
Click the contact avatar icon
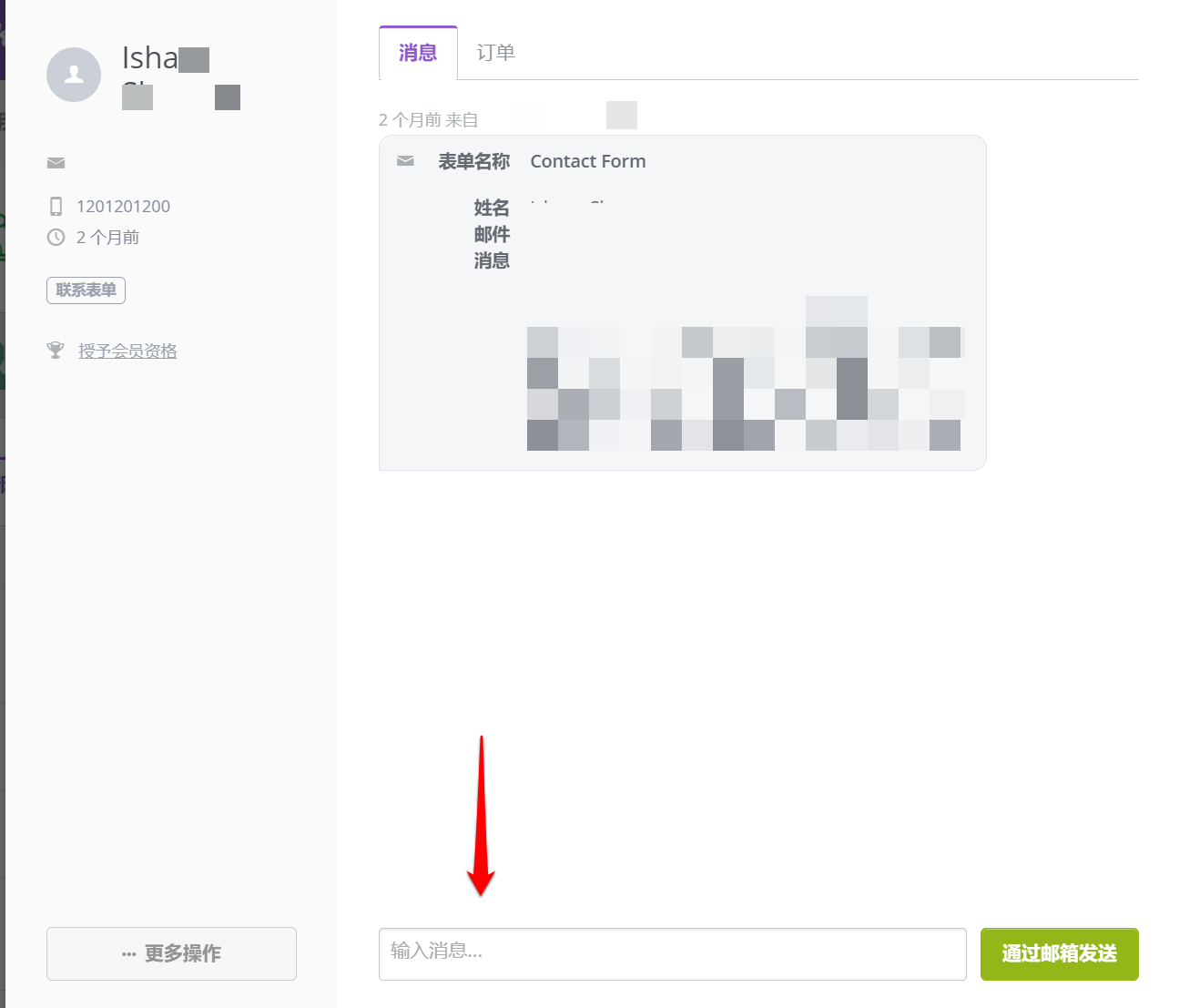[x=74, y=75]
